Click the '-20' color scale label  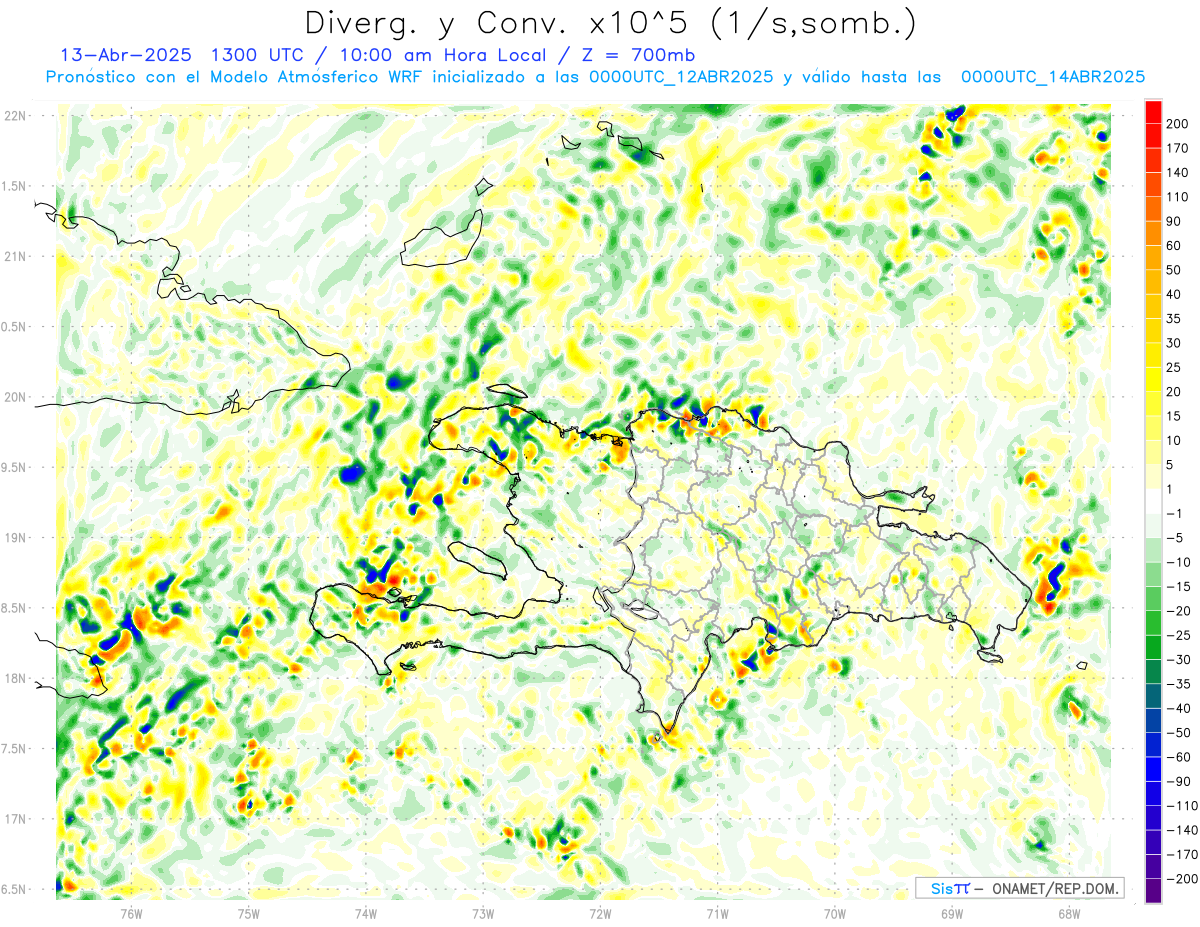point(1179,611)
